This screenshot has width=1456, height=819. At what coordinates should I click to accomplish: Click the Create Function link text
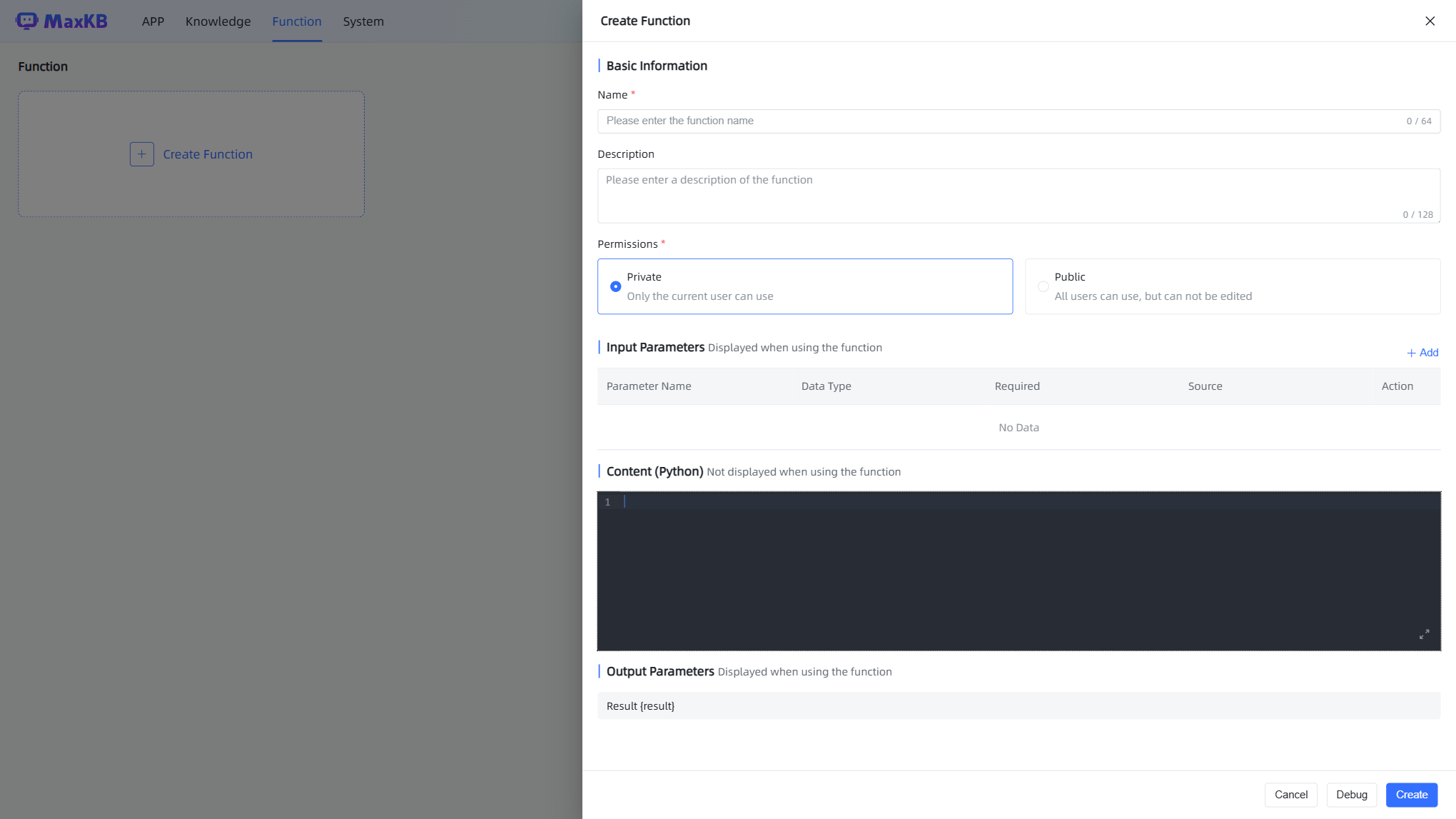pyautogui.click(x=208, y=154)
